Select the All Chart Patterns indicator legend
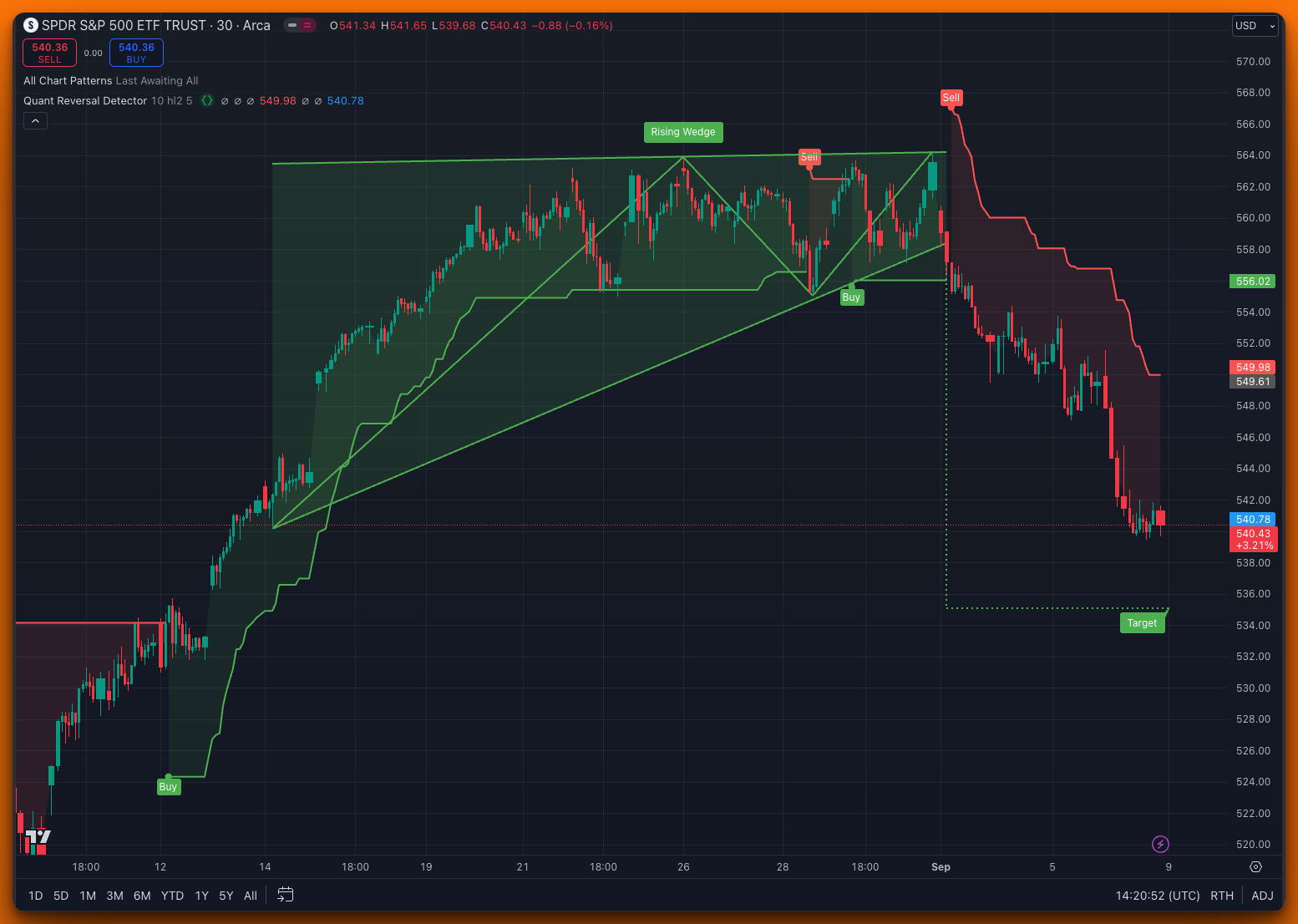The width and height of the screenshot is (1298, 924). tap(68, 81)
